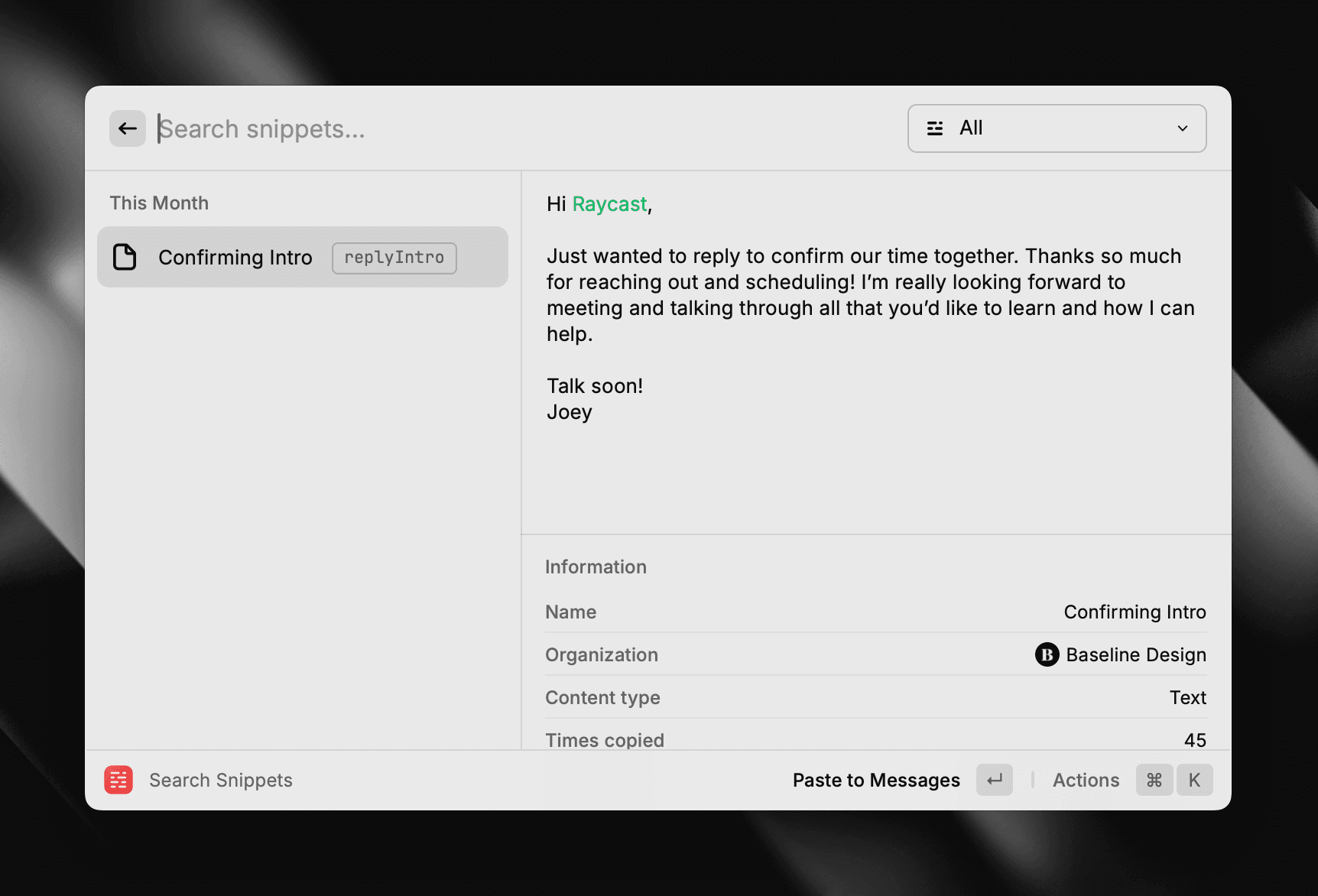Click the Baseline Design organization name
1318x896 pixels.
click(1136, 654)
